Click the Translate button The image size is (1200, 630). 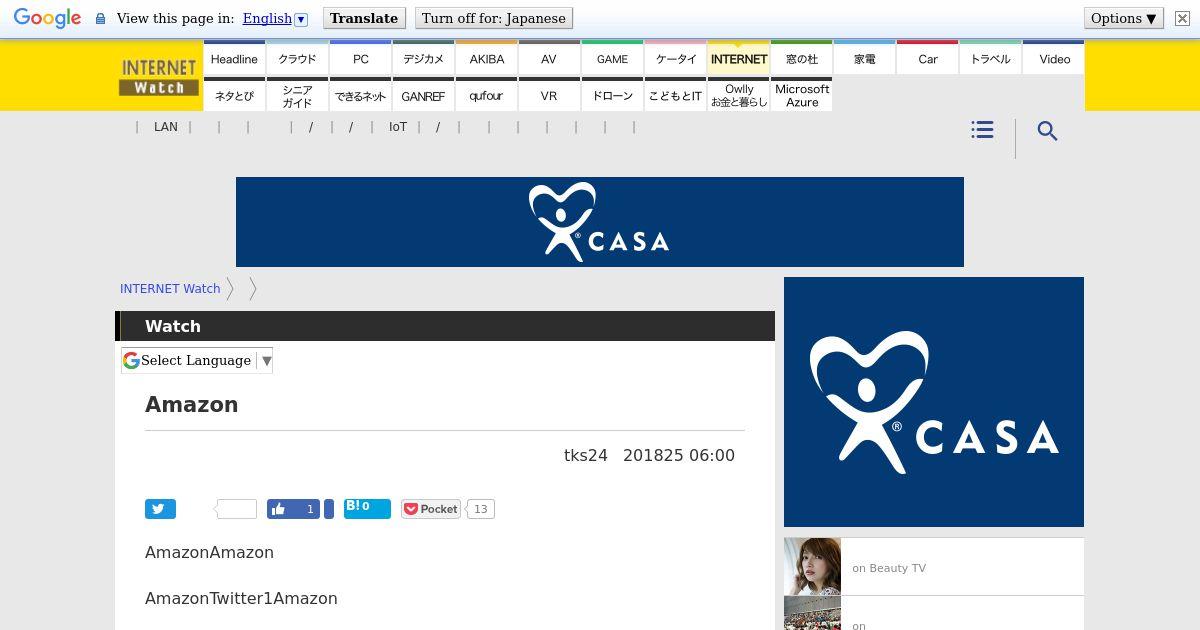point(364,18)
